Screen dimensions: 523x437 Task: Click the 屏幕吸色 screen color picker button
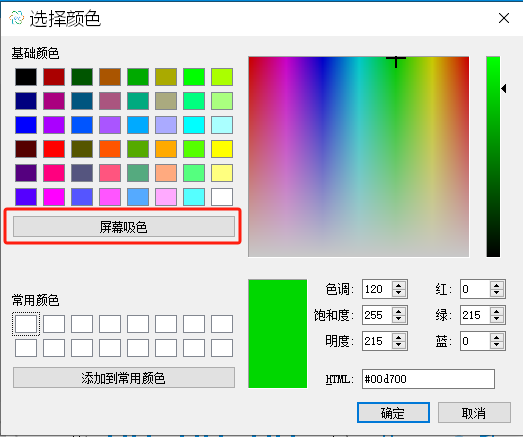coord(124,227)
